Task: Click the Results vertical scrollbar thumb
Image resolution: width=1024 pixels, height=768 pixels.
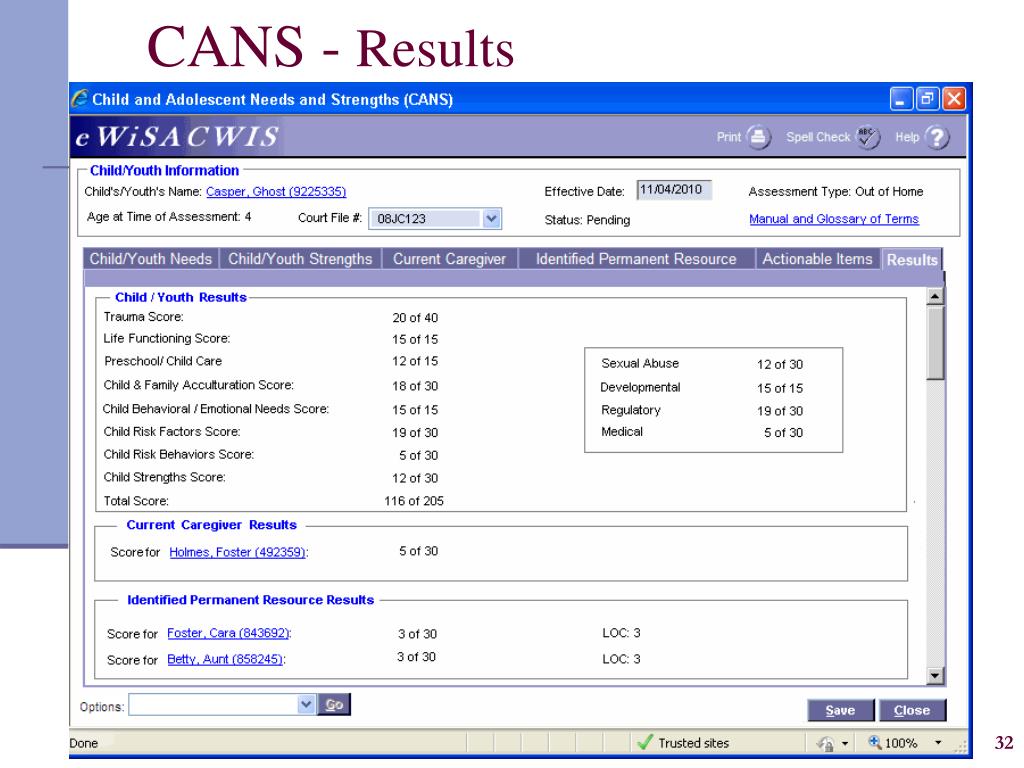Action: coord(935,343)
